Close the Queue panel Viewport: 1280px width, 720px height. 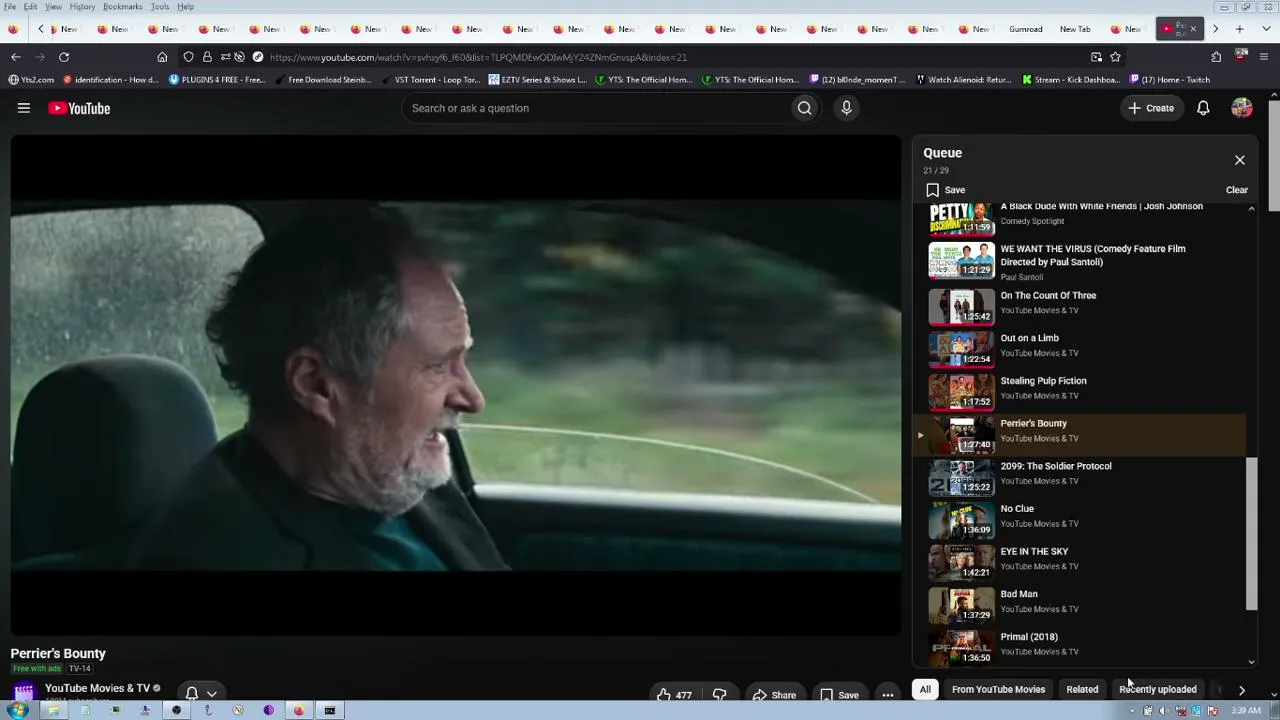(1240, 160)
